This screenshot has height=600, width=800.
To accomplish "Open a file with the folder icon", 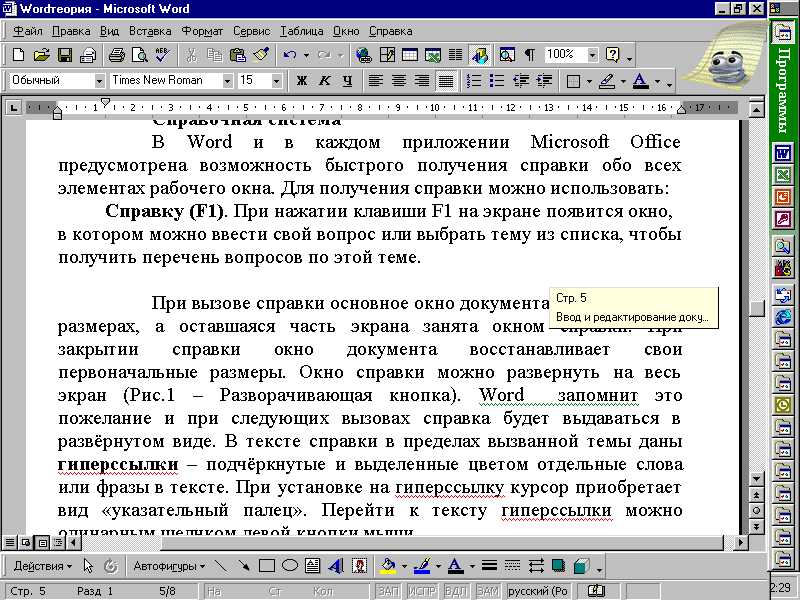I will (41, 55).
